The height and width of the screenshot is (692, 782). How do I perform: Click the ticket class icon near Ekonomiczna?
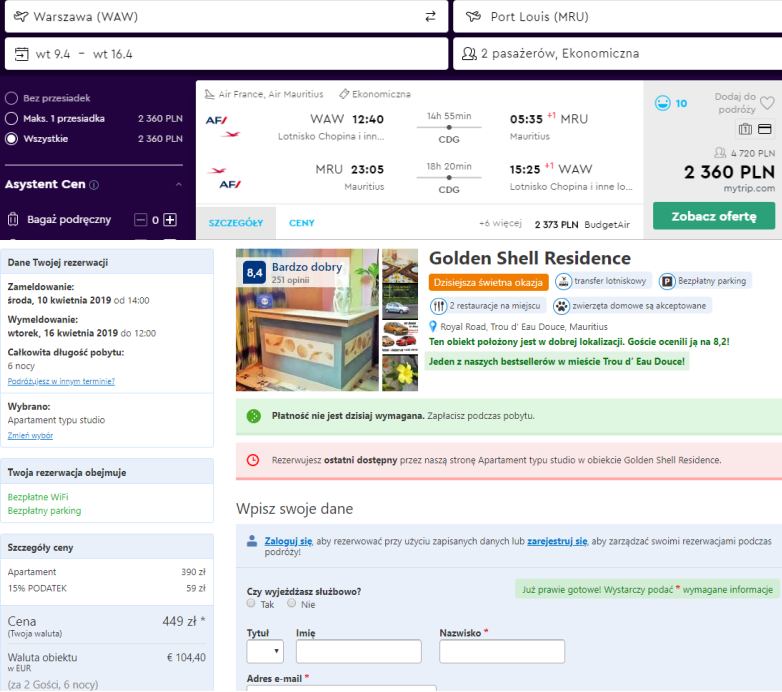pos(344,94)
